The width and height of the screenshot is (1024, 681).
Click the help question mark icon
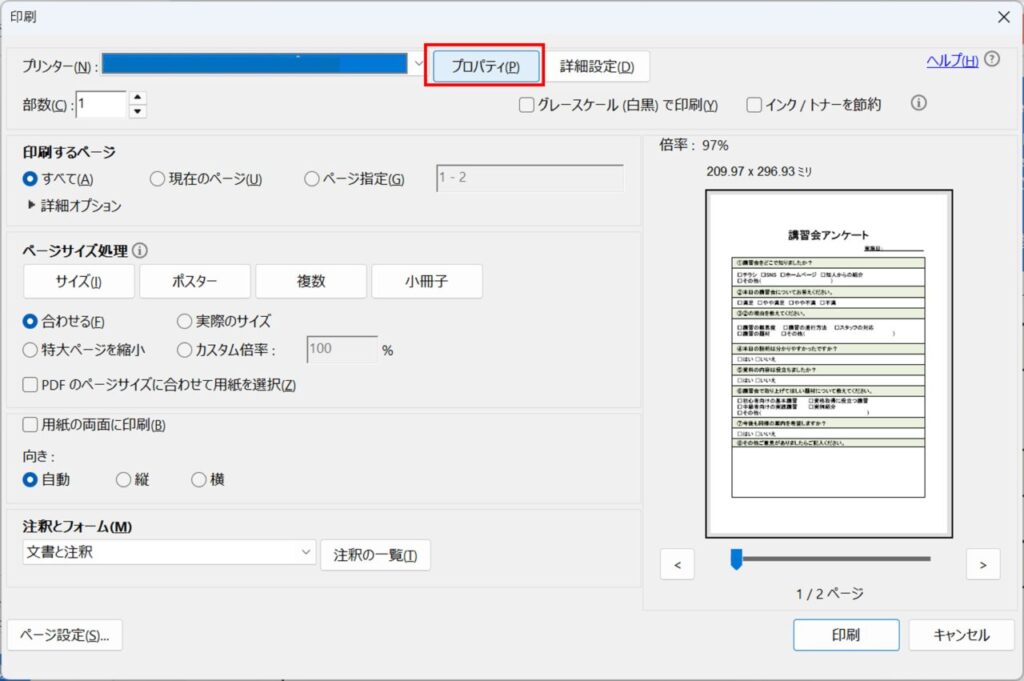[991, 59]
